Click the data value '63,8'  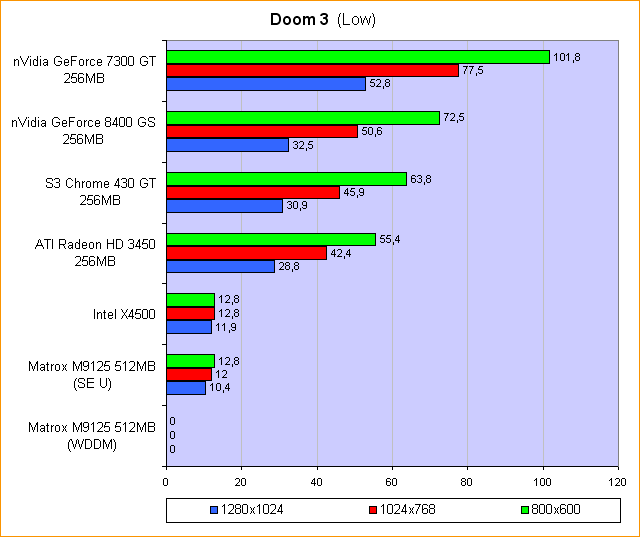421,179
